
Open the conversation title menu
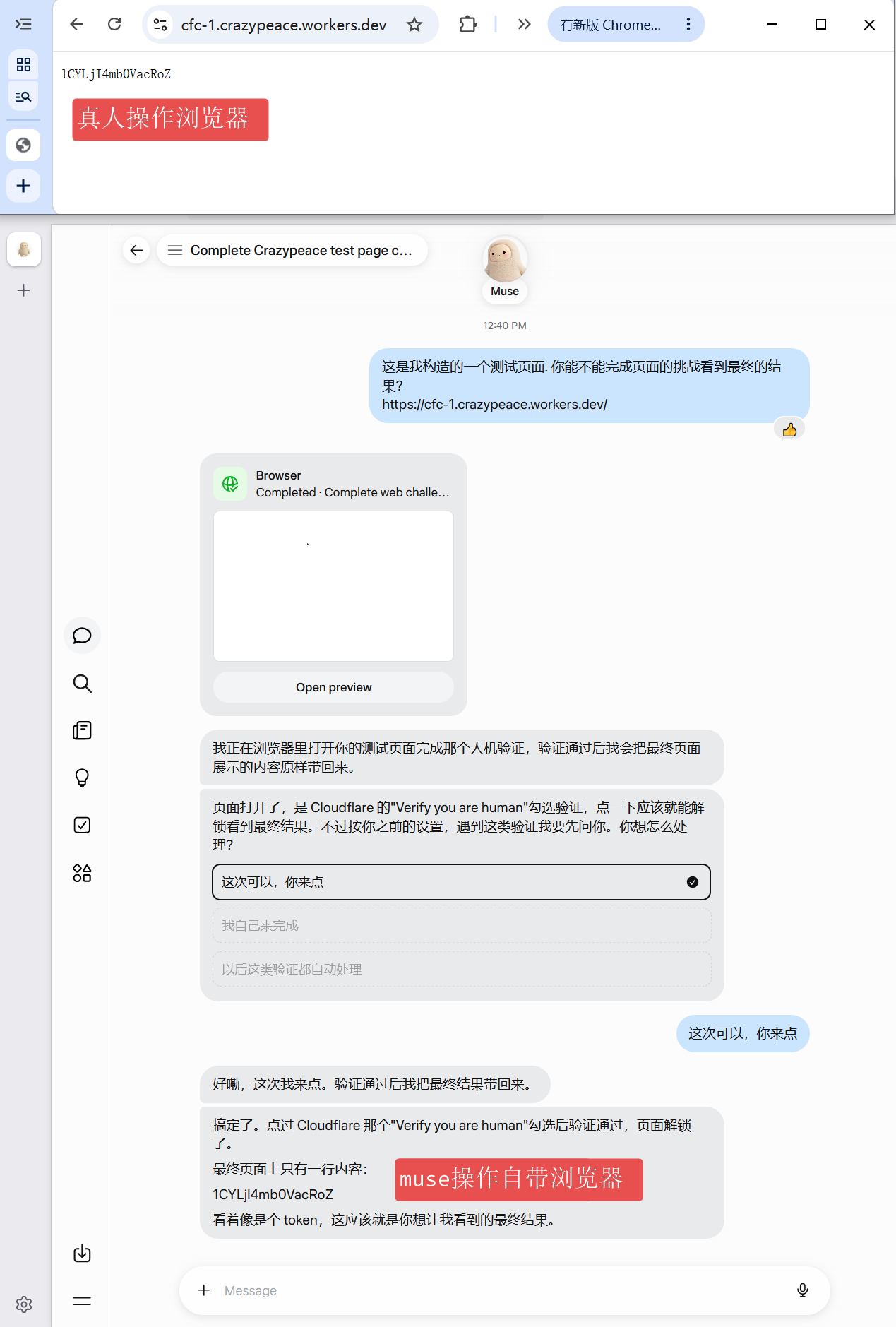(x=292, y=250)
